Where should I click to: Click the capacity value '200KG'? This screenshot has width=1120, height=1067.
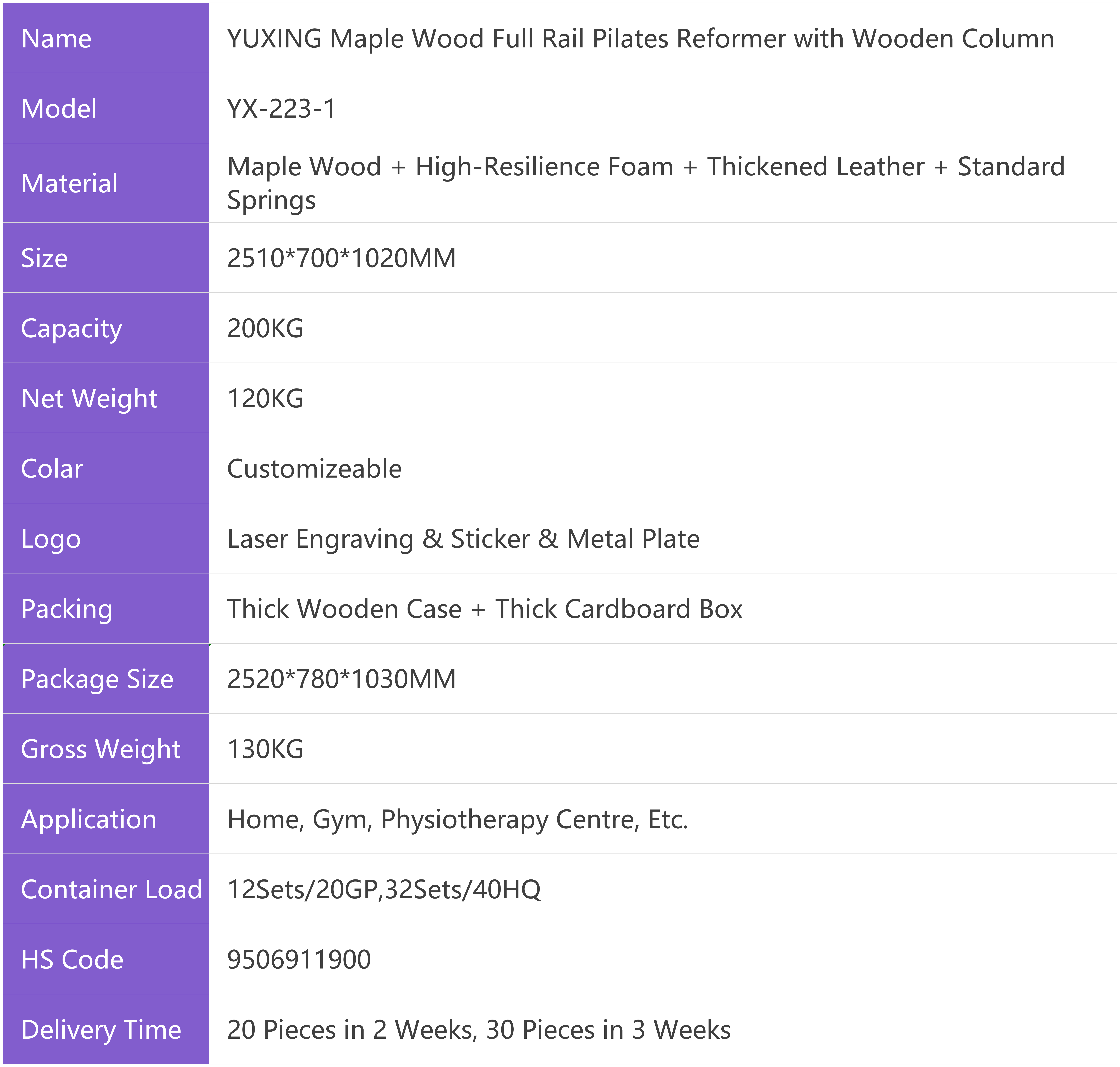click(x=265, y=328)
